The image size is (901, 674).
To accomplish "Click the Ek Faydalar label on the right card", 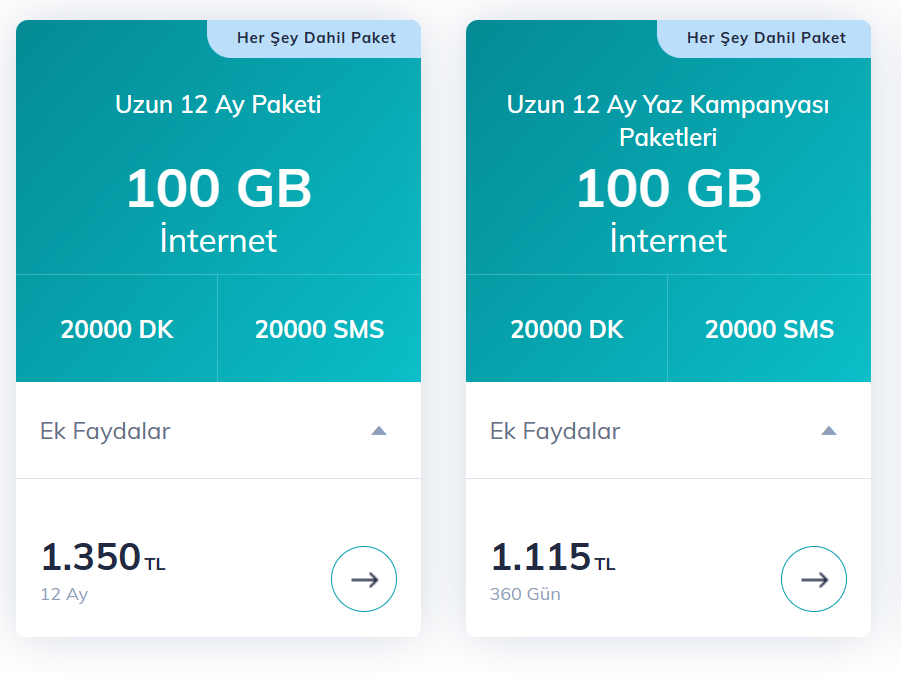I will (555, 431).
